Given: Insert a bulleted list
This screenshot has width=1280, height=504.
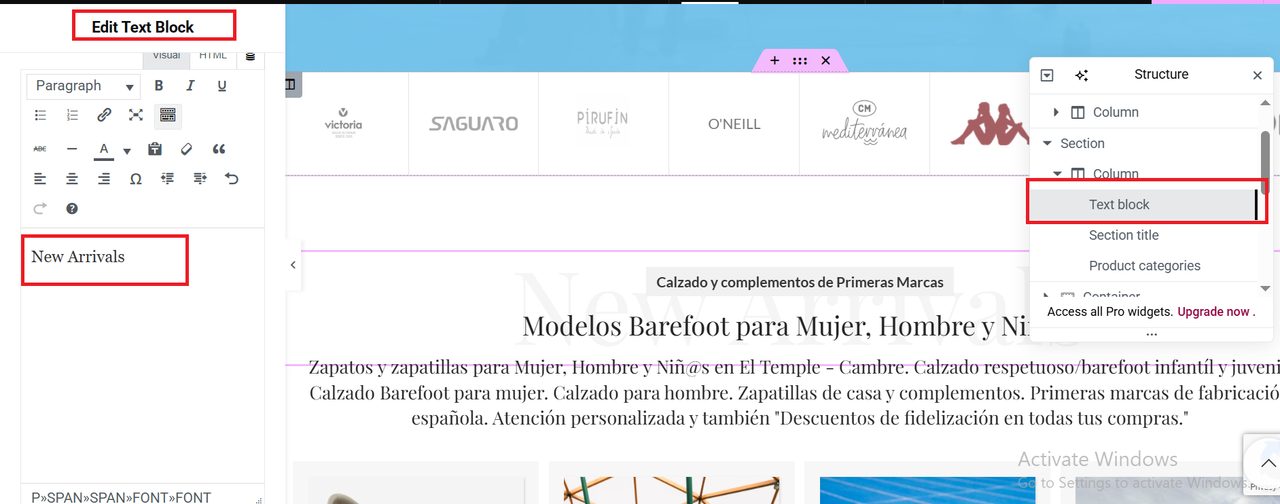Looking at the screenshot, I should click(x=40, y=116).
